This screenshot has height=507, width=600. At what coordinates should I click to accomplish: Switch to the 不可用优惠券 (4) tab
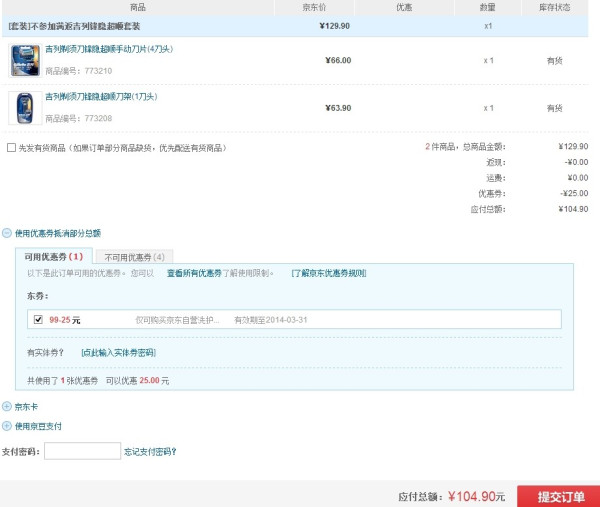134,257
